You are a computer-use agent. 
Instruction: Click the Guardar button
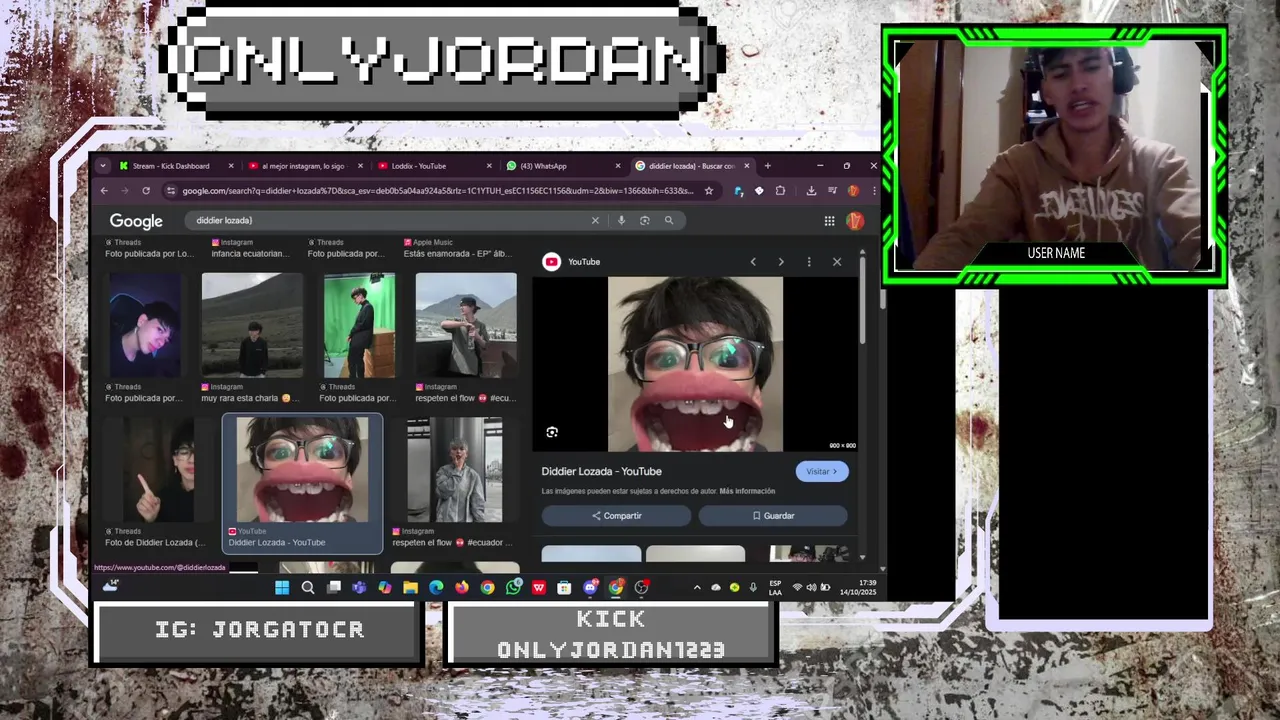[773, 516]
